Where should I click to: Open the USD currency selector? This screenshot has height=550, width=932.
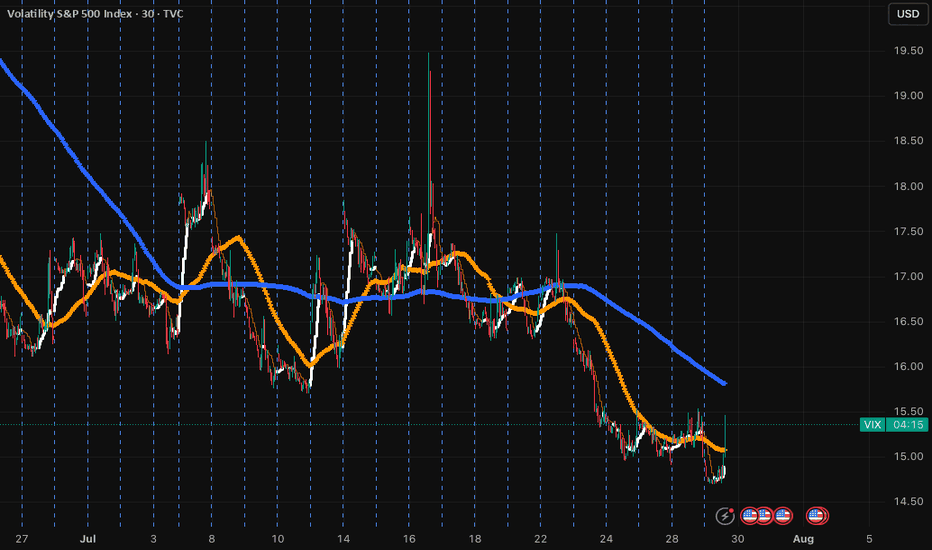pyautogui.click(x=908, y=14)
